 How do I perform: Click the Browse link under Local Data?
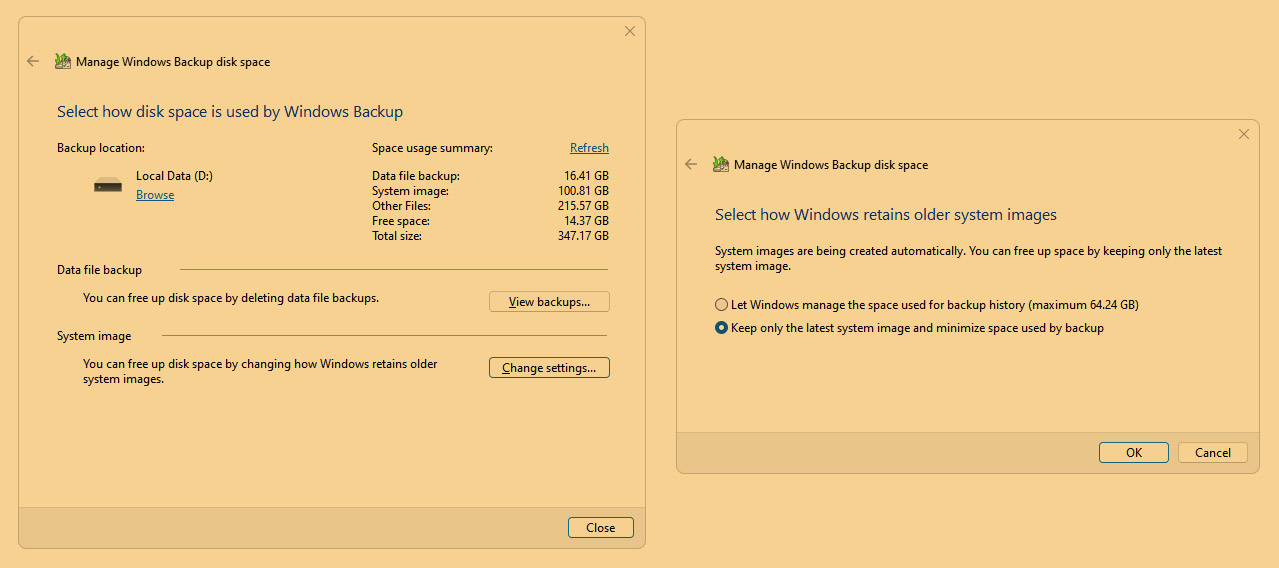(155, 195)
